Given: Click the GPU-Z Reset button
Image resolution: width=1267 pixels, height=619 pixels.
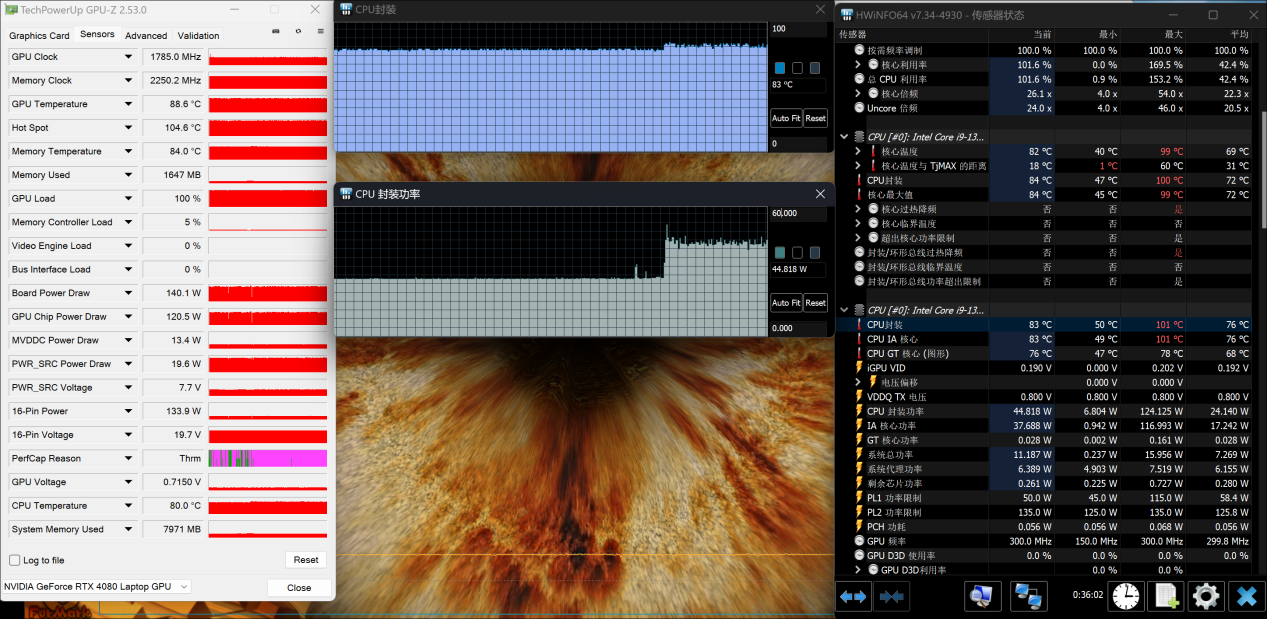Looking at the screenshot, I should (306, 560).
